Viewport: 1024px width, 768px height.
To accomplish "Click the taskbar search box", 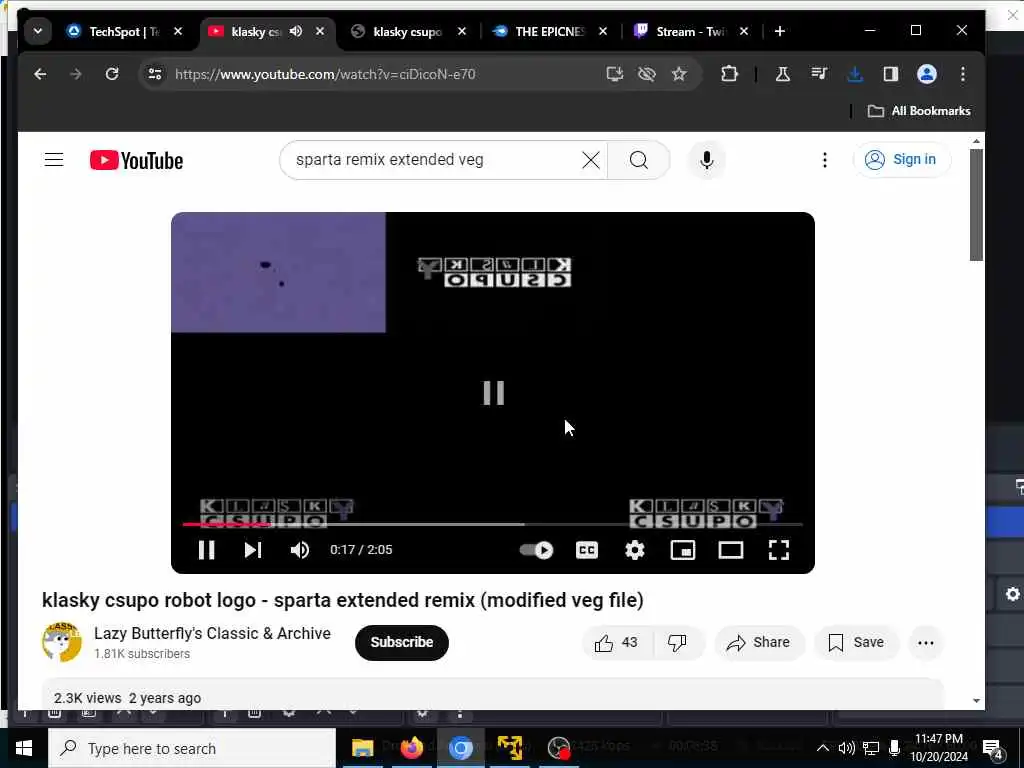I will coord(192,748).
